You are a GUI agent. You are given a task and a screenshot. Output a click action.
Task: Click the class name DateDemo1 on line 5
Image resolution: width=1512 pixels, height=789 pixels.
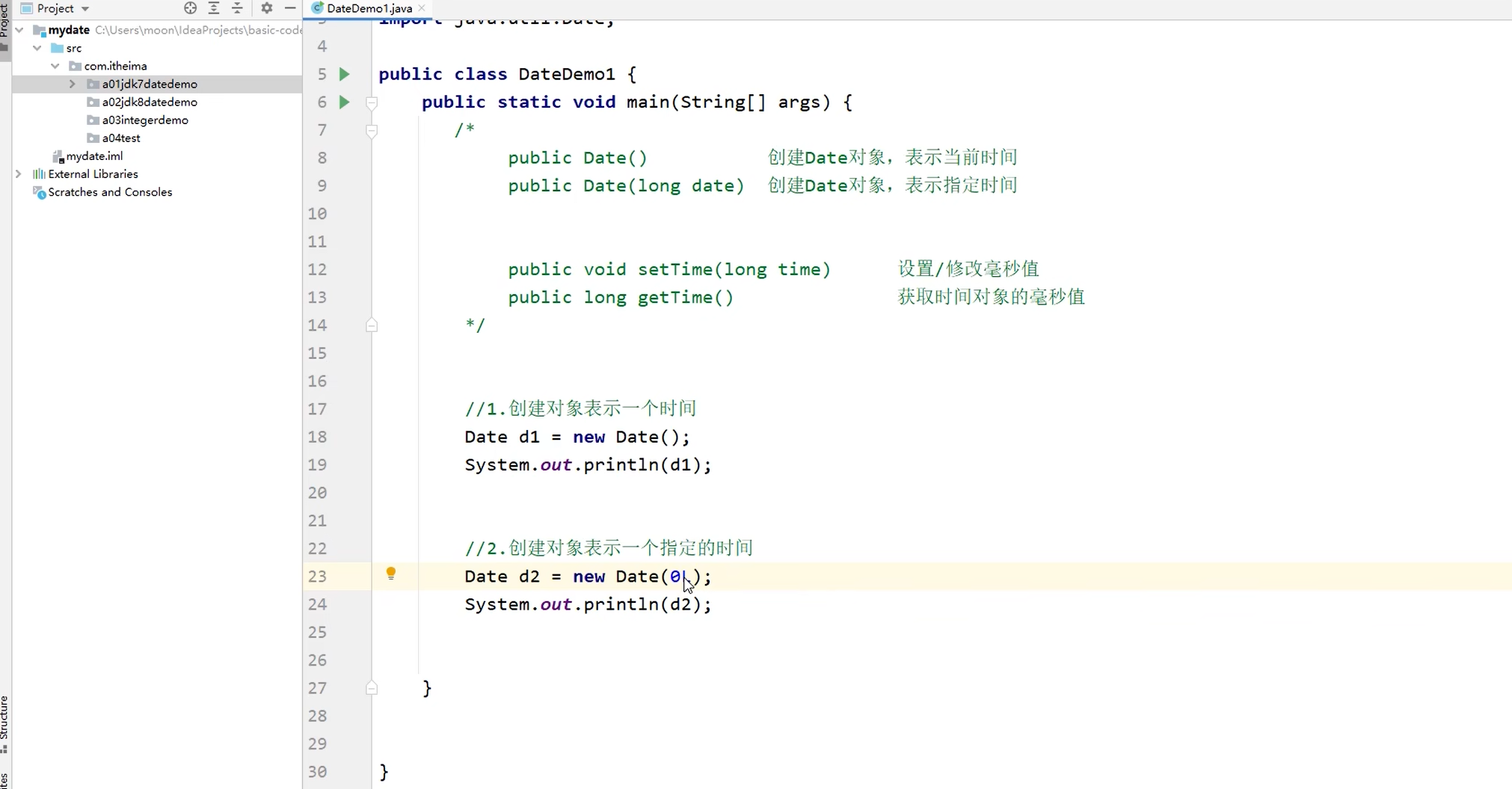(x=566, y=74)
